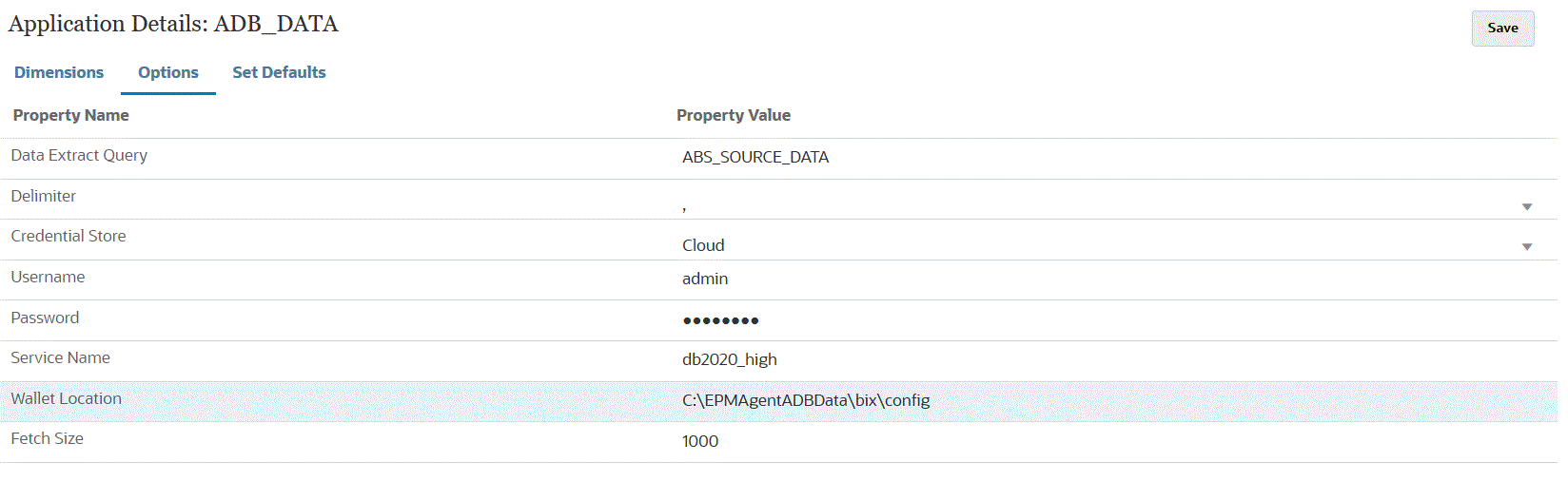Click the Fetch Size value 1000
Screen dimensions: 1568x501
click(700, 441)
